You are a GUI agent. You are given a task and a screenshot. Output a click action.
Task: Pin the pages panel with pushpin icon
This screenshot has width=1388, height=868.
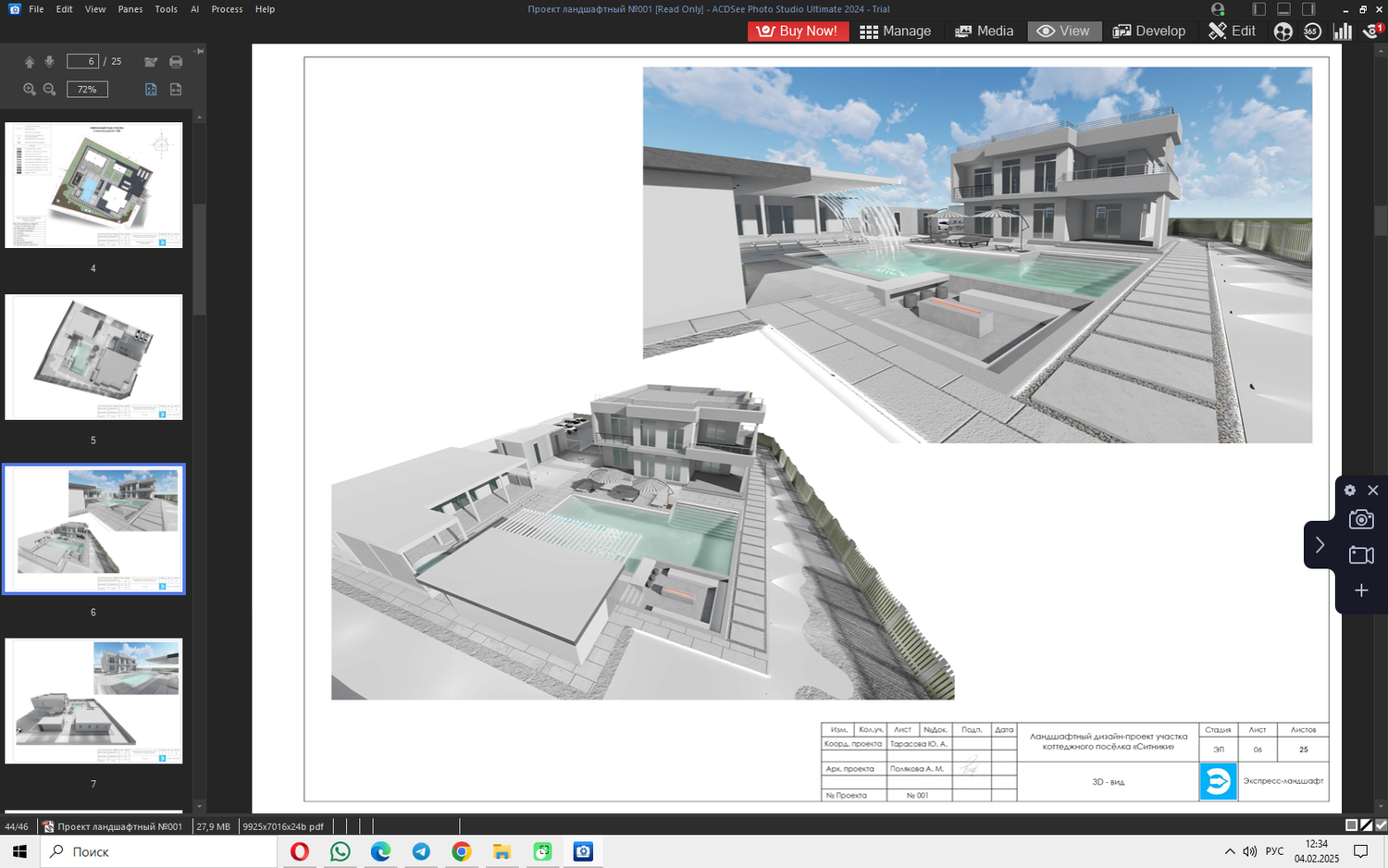tap(200, 51)
